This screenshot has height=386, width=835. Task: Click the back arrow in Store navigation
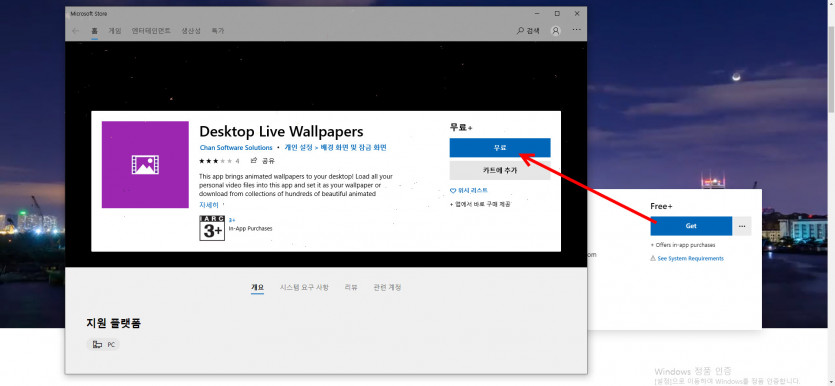75,31
